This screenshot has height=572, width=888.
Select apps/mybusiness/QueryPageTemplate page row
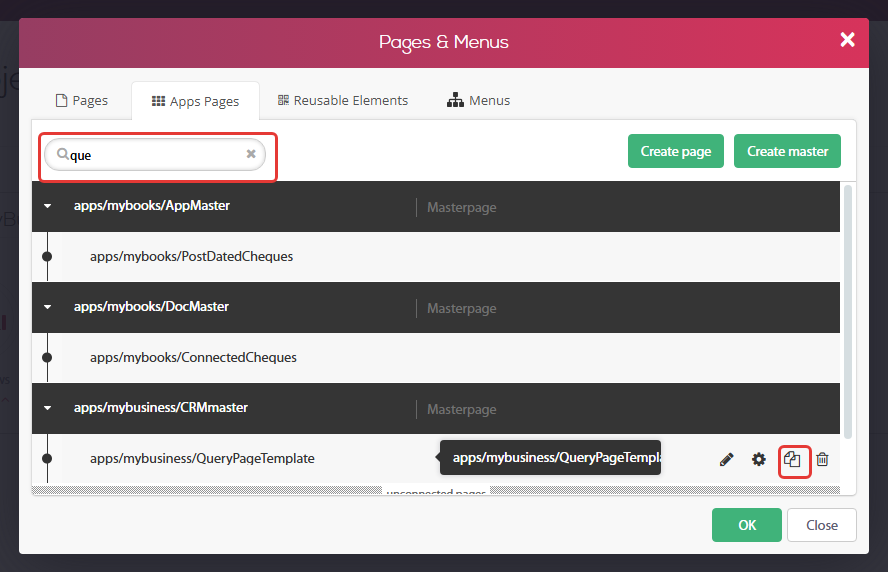(436, 458)
